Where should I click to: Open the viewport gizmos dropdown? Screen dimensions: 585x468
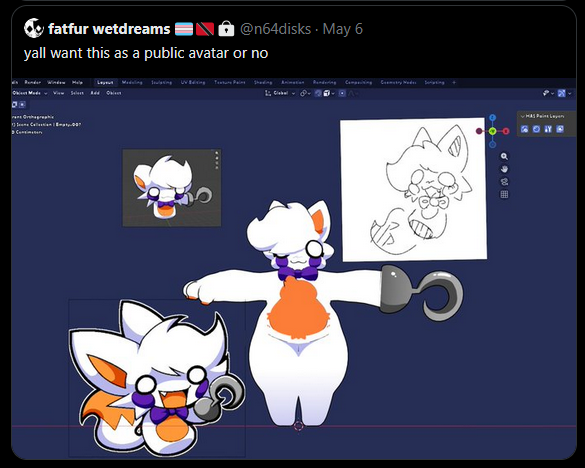[548, 93]
